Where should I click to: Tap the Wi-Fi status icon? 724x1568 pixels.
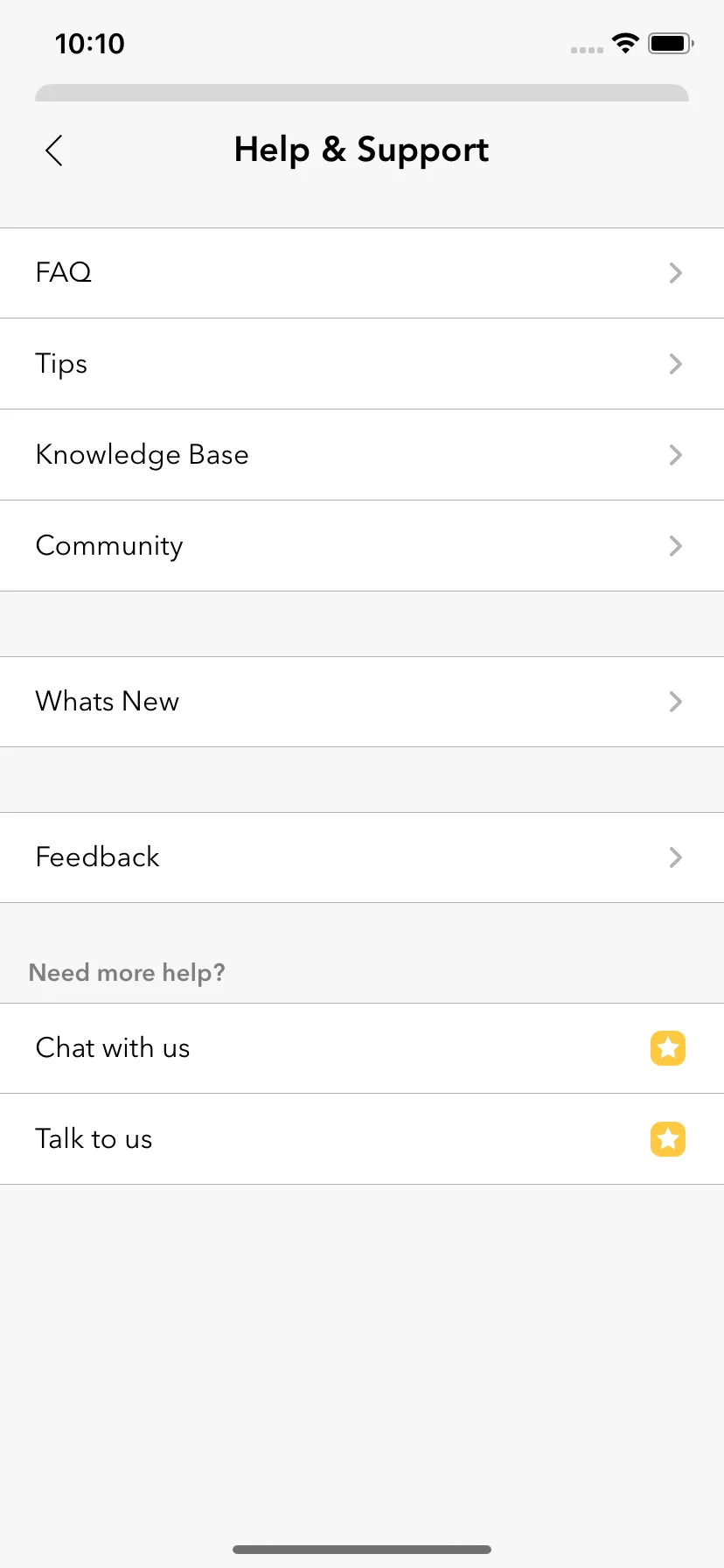click(x=625, y=43)
